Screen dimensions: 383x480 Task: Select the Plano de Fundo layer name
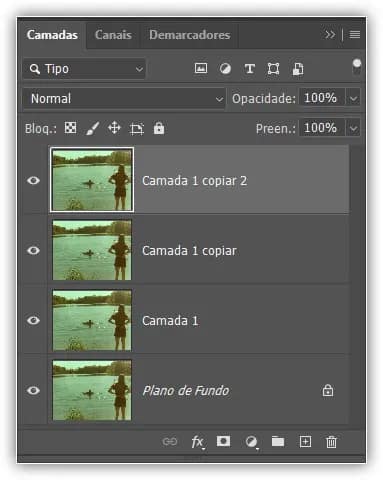[186, 391]
